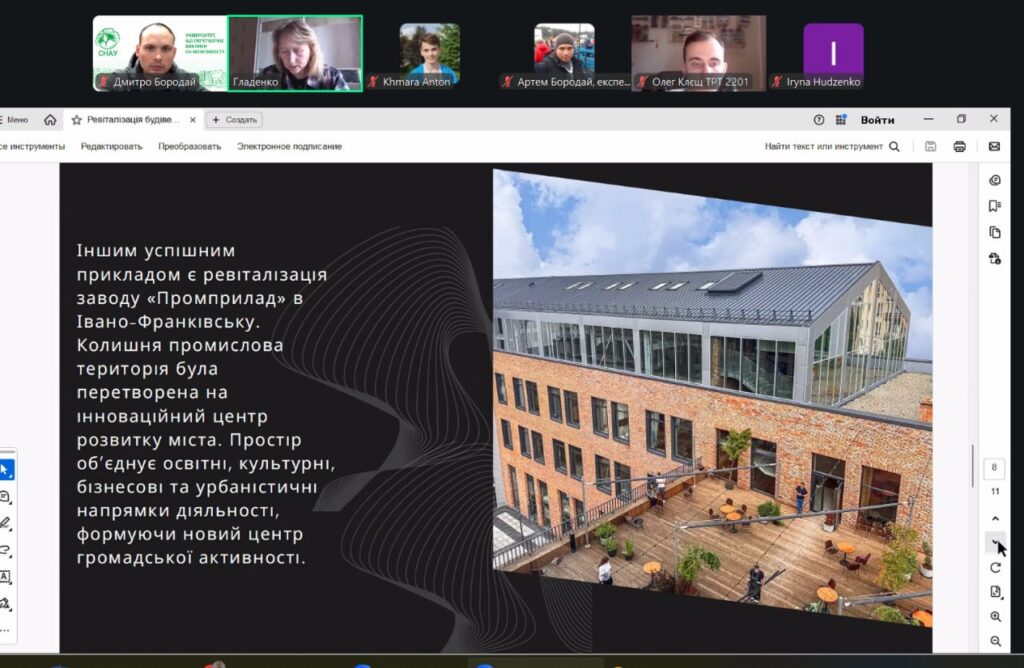Image resolution: width=1024 pixels, height=668 pixels.
Task: Open the Acrobat home screen via house icon
Action: click(50, 120)
